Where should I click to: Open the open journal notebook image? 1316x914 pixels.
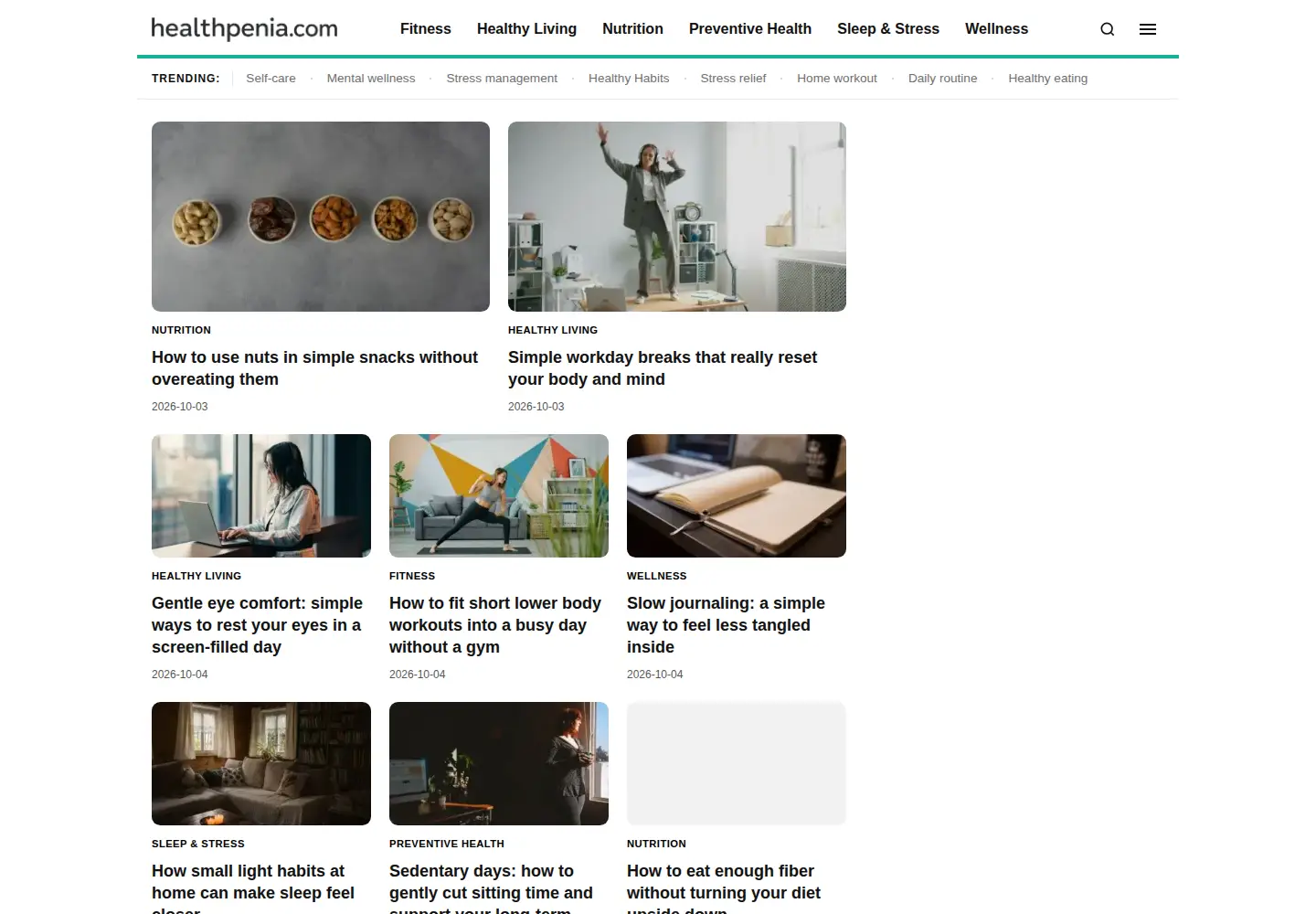[737, 496]
